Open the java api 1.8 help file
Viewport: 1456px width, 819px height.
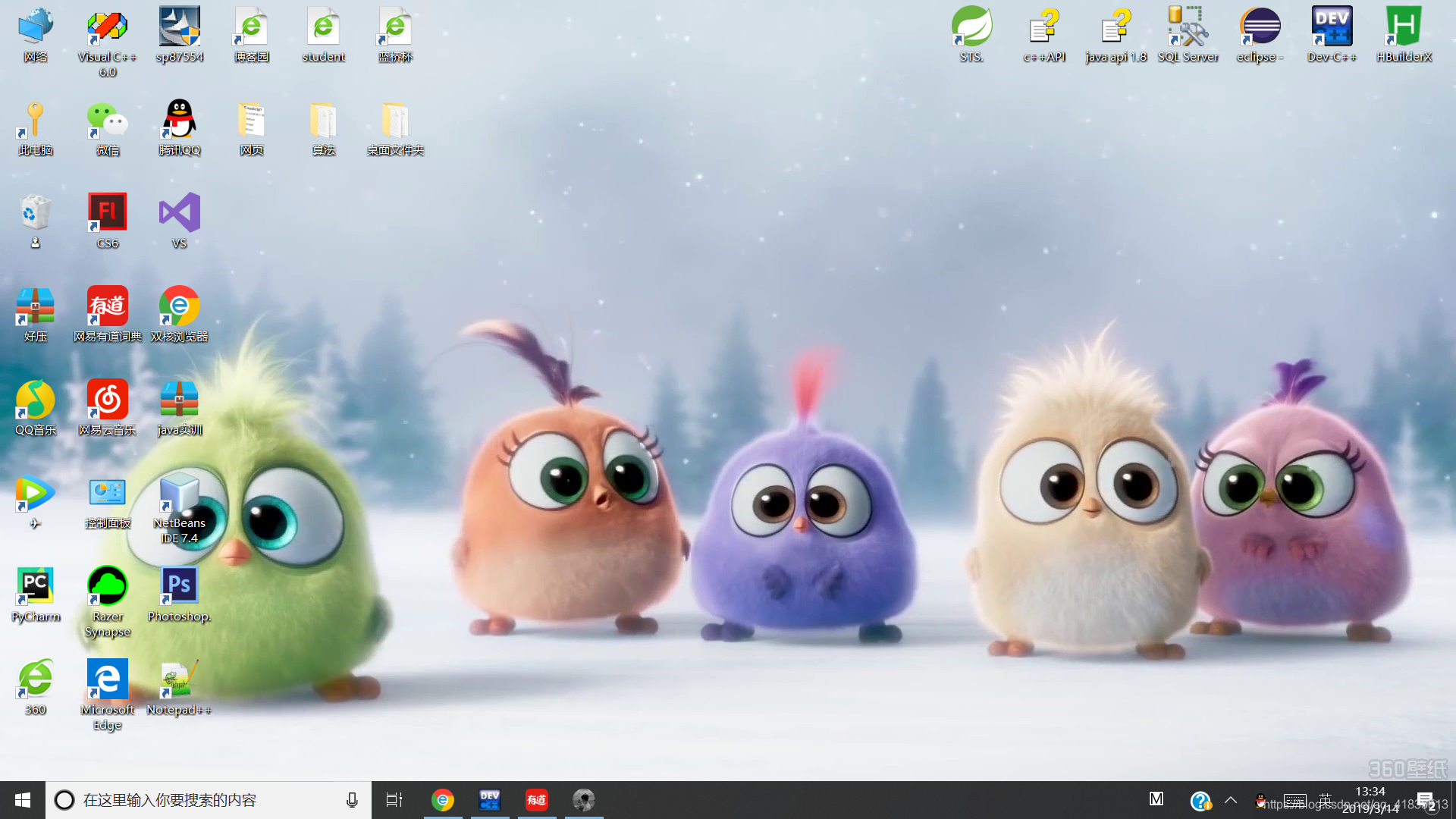pos(1116,35)
